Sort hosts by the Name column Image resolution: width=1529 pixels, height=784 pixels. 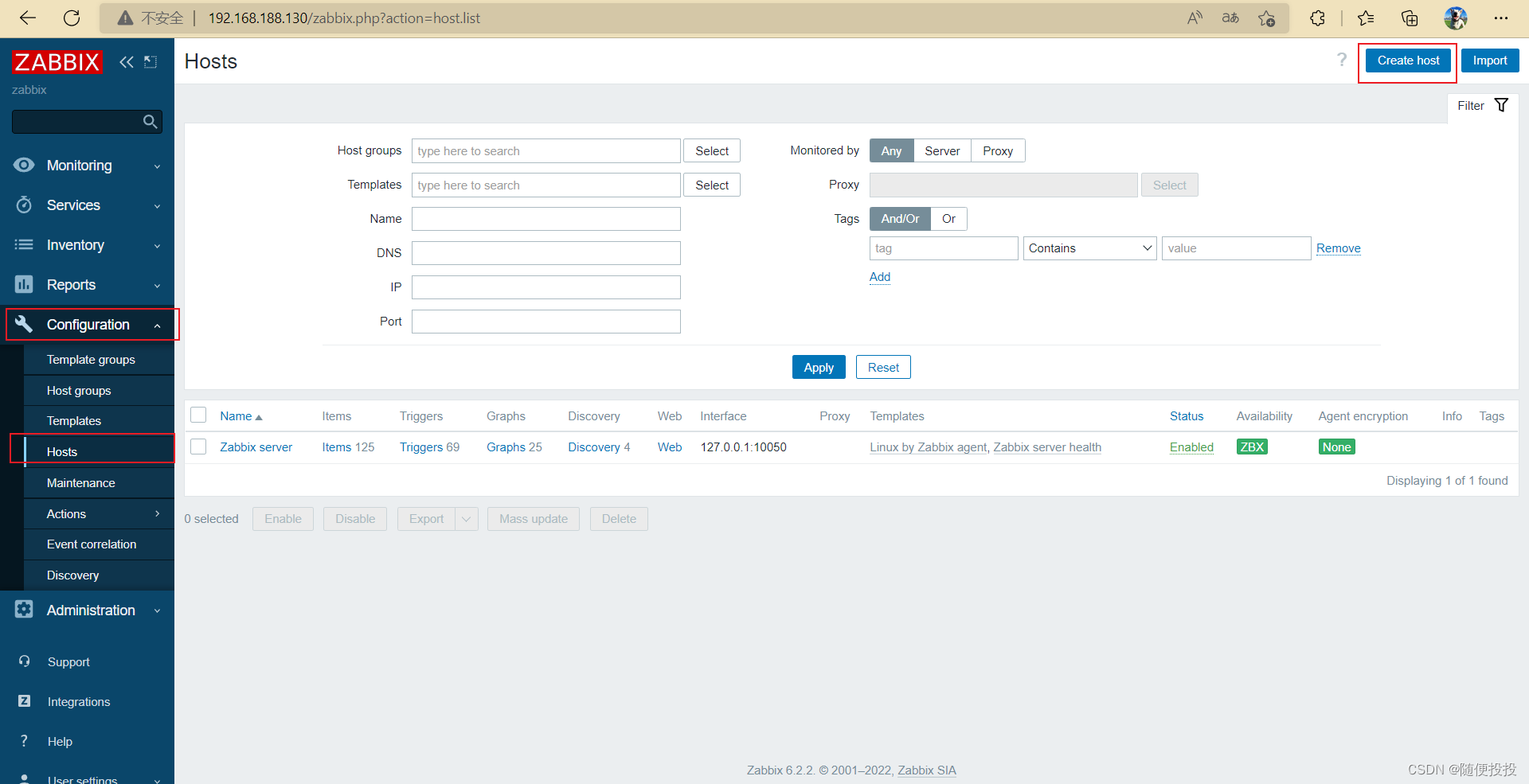tap(240, 415)
